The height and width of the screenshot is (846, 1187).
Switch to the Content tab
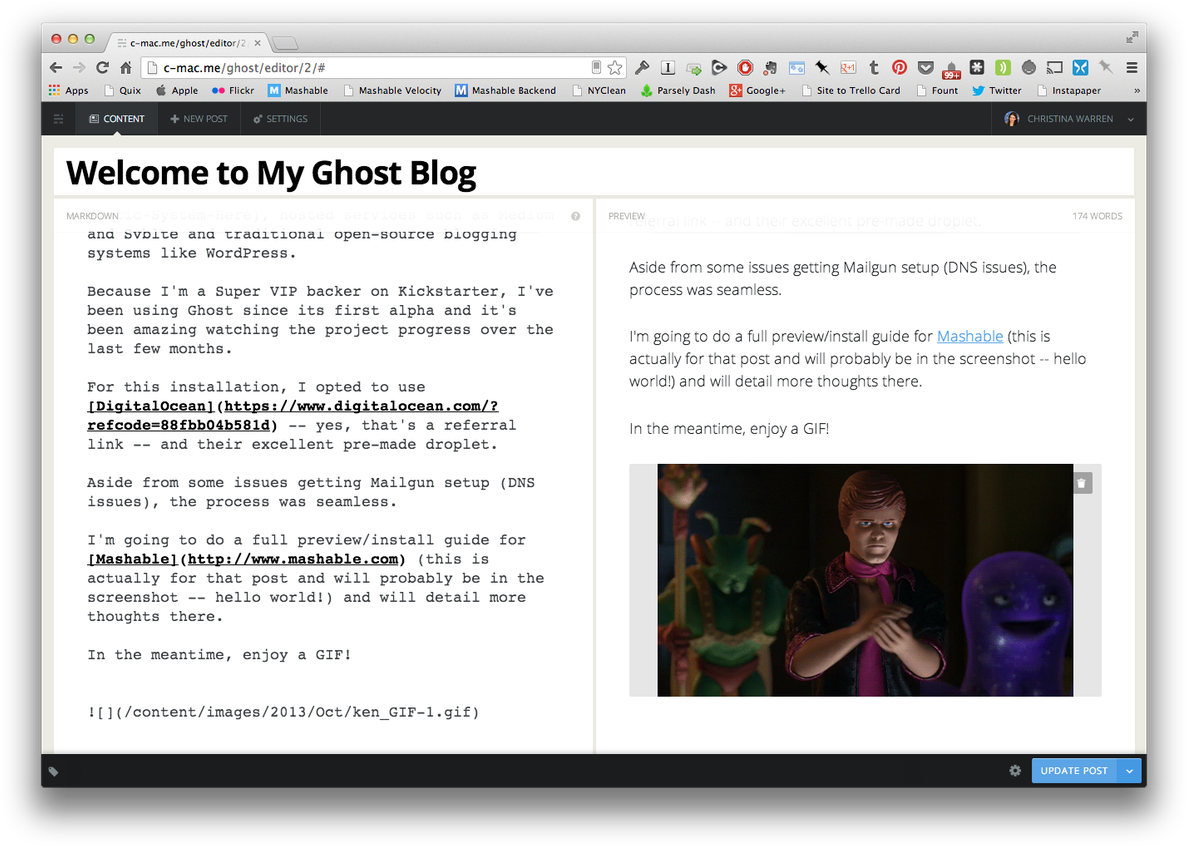point(116,119)
